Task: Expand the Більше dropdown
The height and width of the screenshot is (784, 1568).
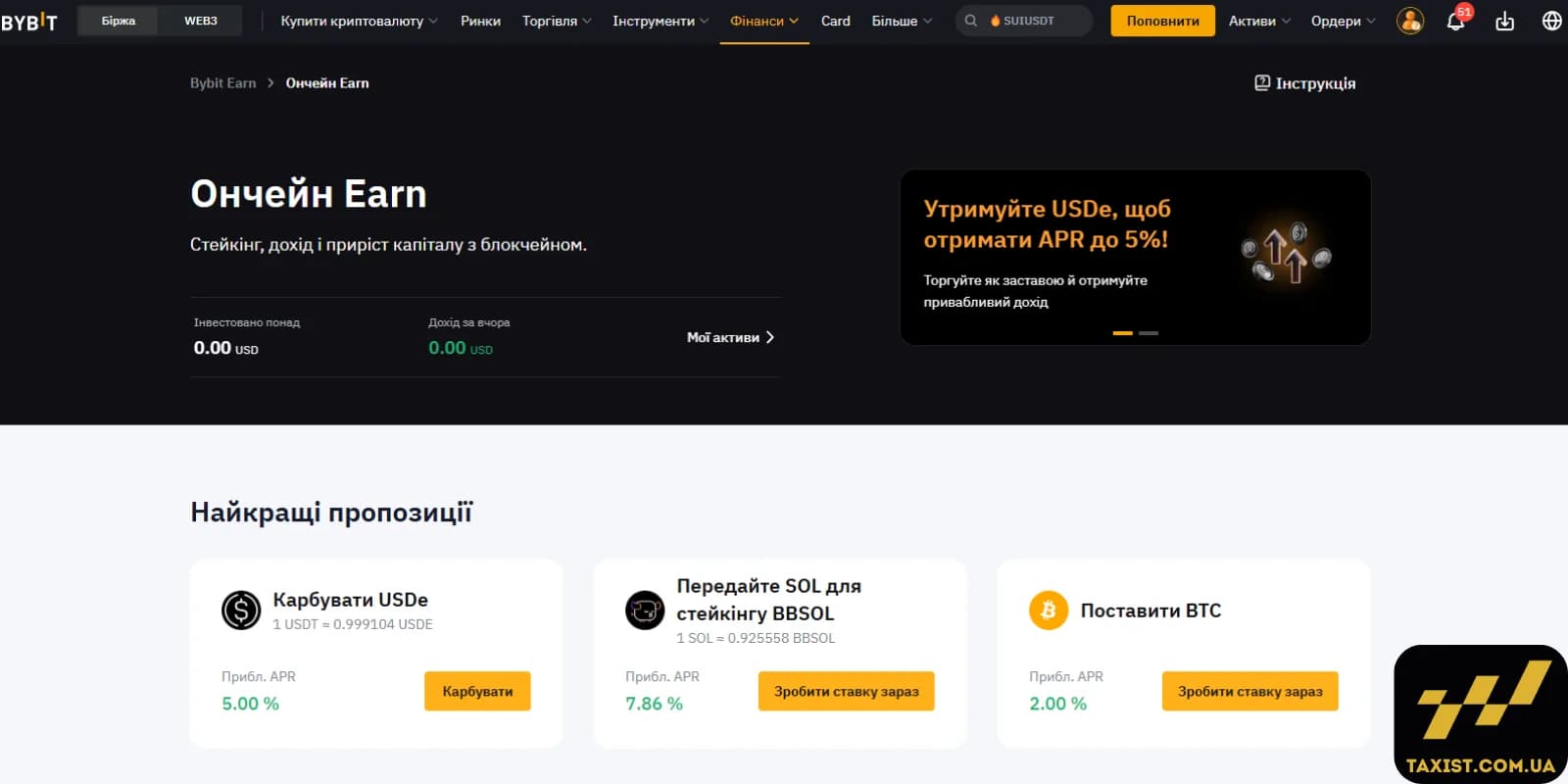Action: (902, 21)
